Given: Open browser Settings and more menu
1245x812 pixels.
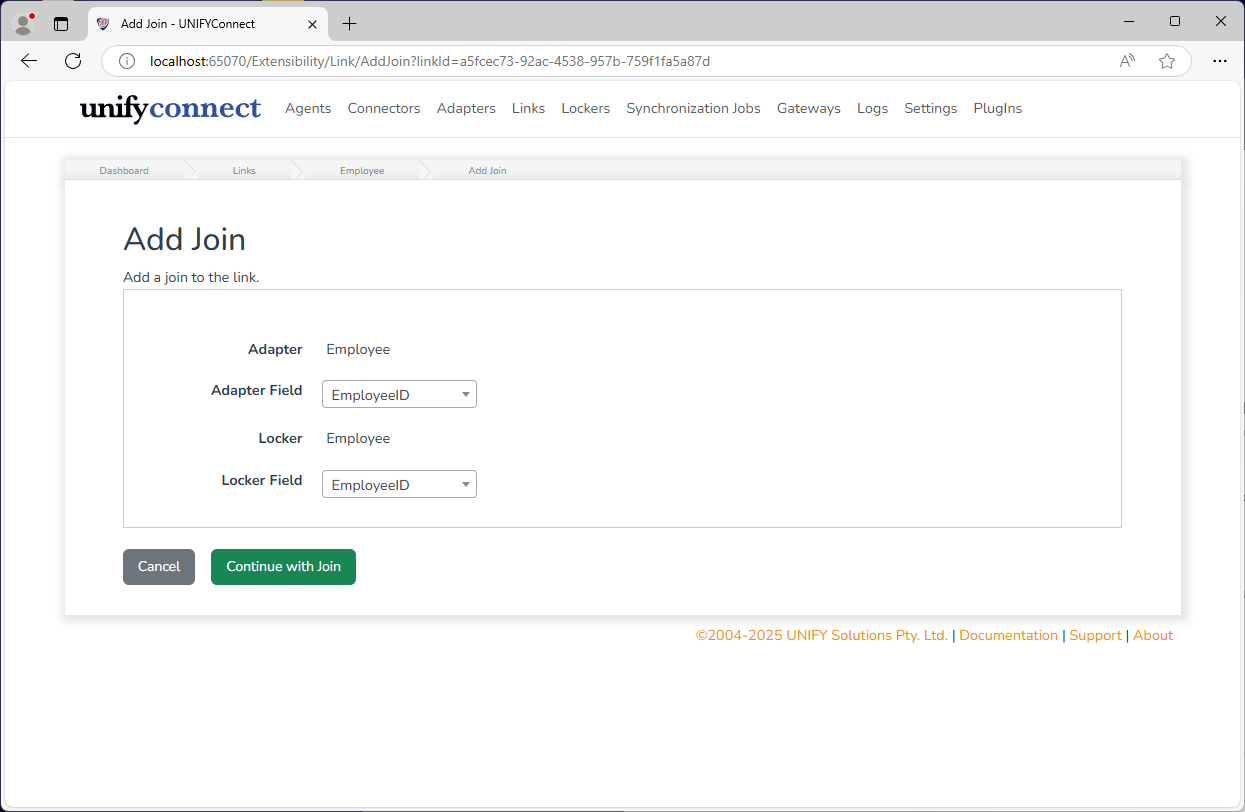Looking at the screenshot, I should [x=1220, y=61].
